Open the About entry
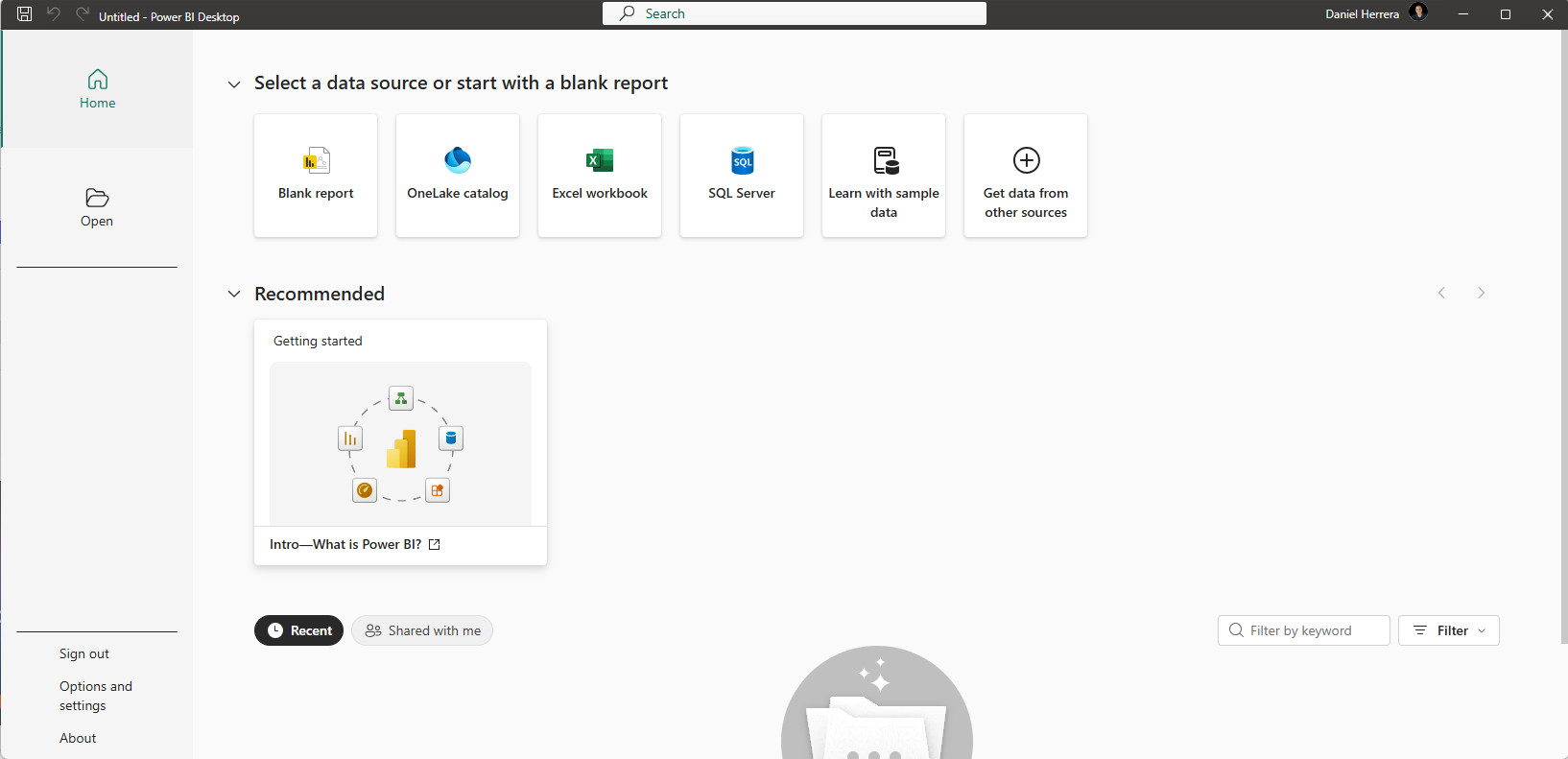The image size is (1568, 759). coord(78,738)
